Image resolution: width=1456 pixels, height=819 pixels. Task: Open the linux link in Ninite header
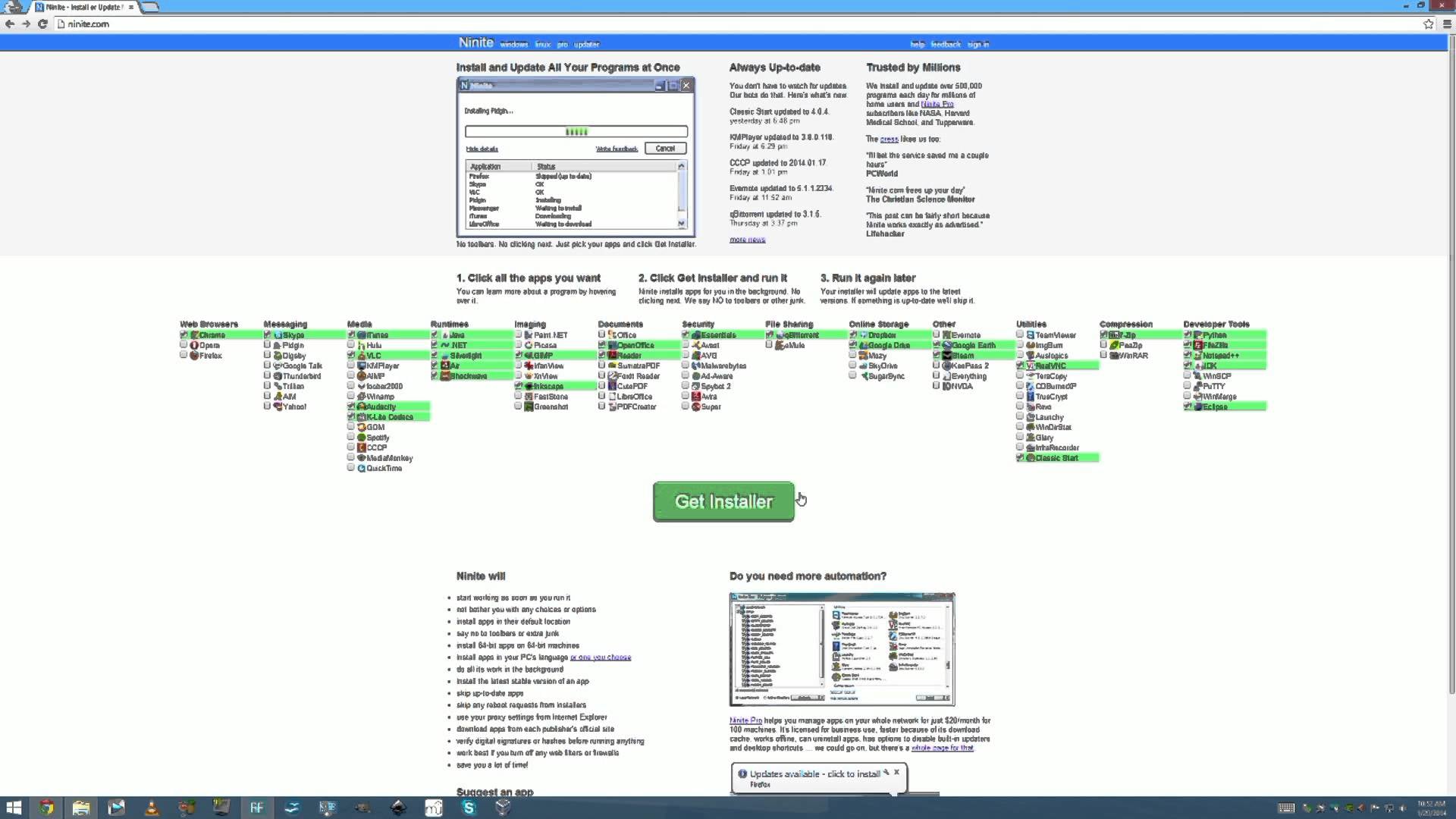[542, 45]
